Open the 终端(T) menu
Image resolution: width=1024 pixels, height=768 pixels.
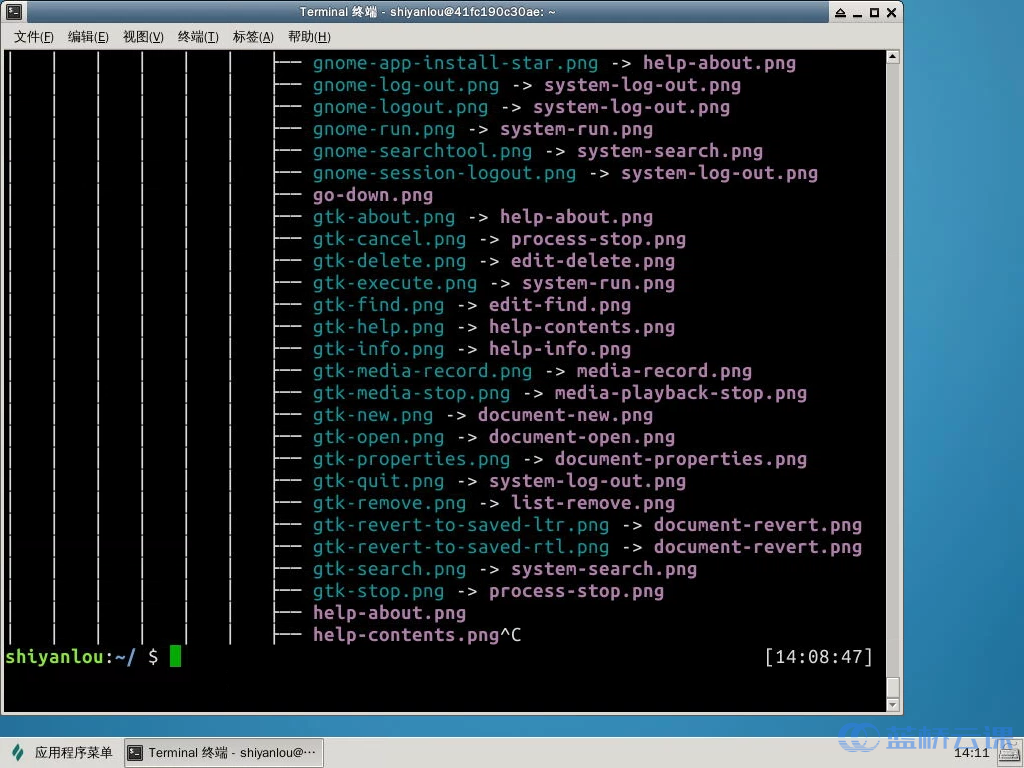[x=198, y=37]
